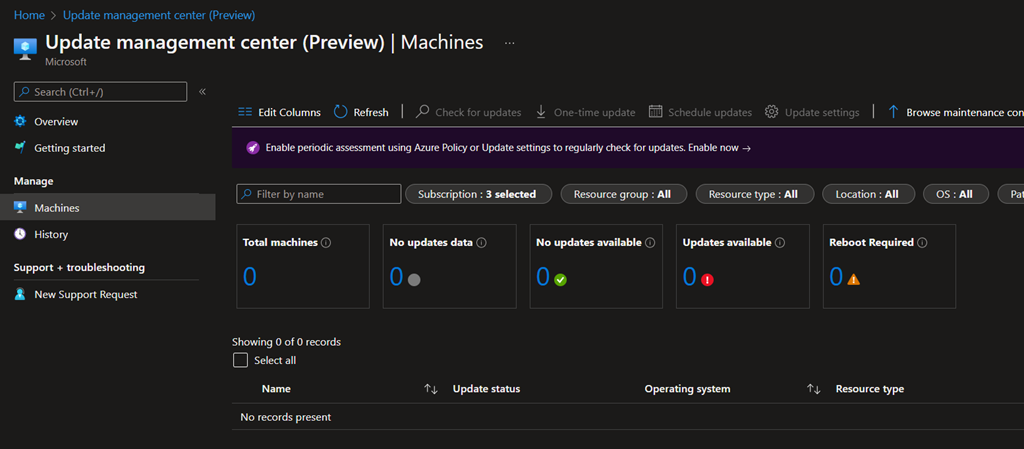The height and width of the screenshot is (449, 1024).
Task: Open the Location filter dropdown
Action: pyautogui.click(x=867, y=194)
